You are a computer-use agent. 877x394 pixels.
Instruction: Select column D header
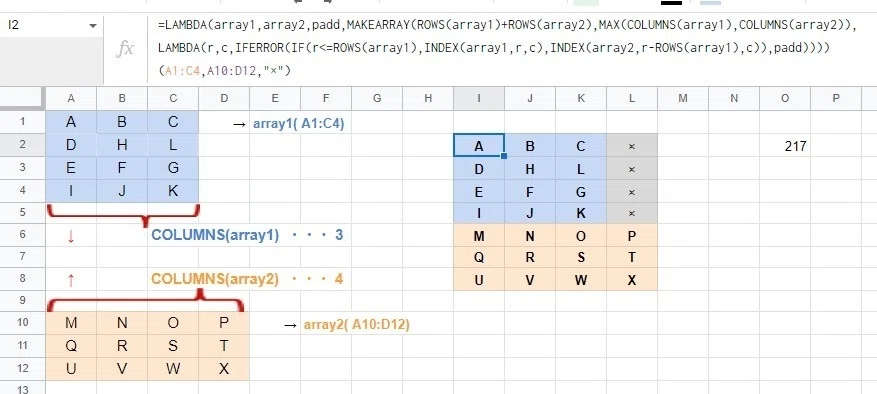(x=224, y=98)
